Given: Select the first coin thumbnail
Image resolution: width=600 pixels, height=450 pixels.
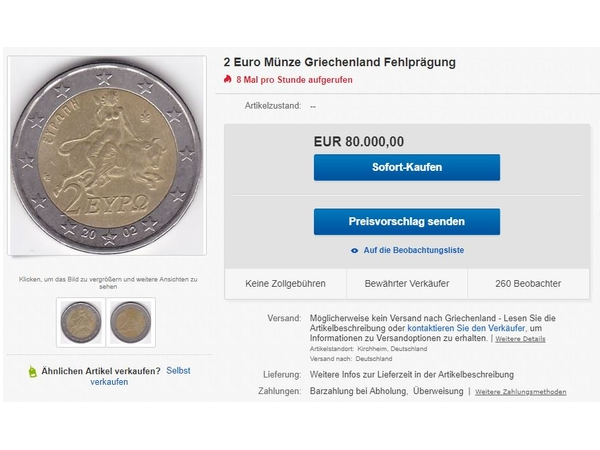Looking at the screenshot, I should click(81, 321).
